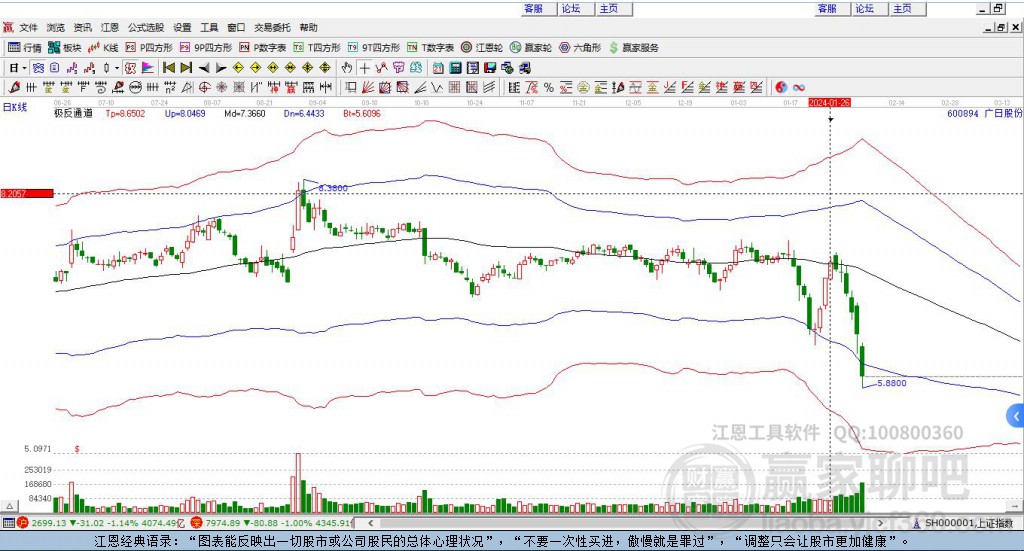Open the T四方形 tool
This screenshot has height=551, width=1024.
[317, 48]
